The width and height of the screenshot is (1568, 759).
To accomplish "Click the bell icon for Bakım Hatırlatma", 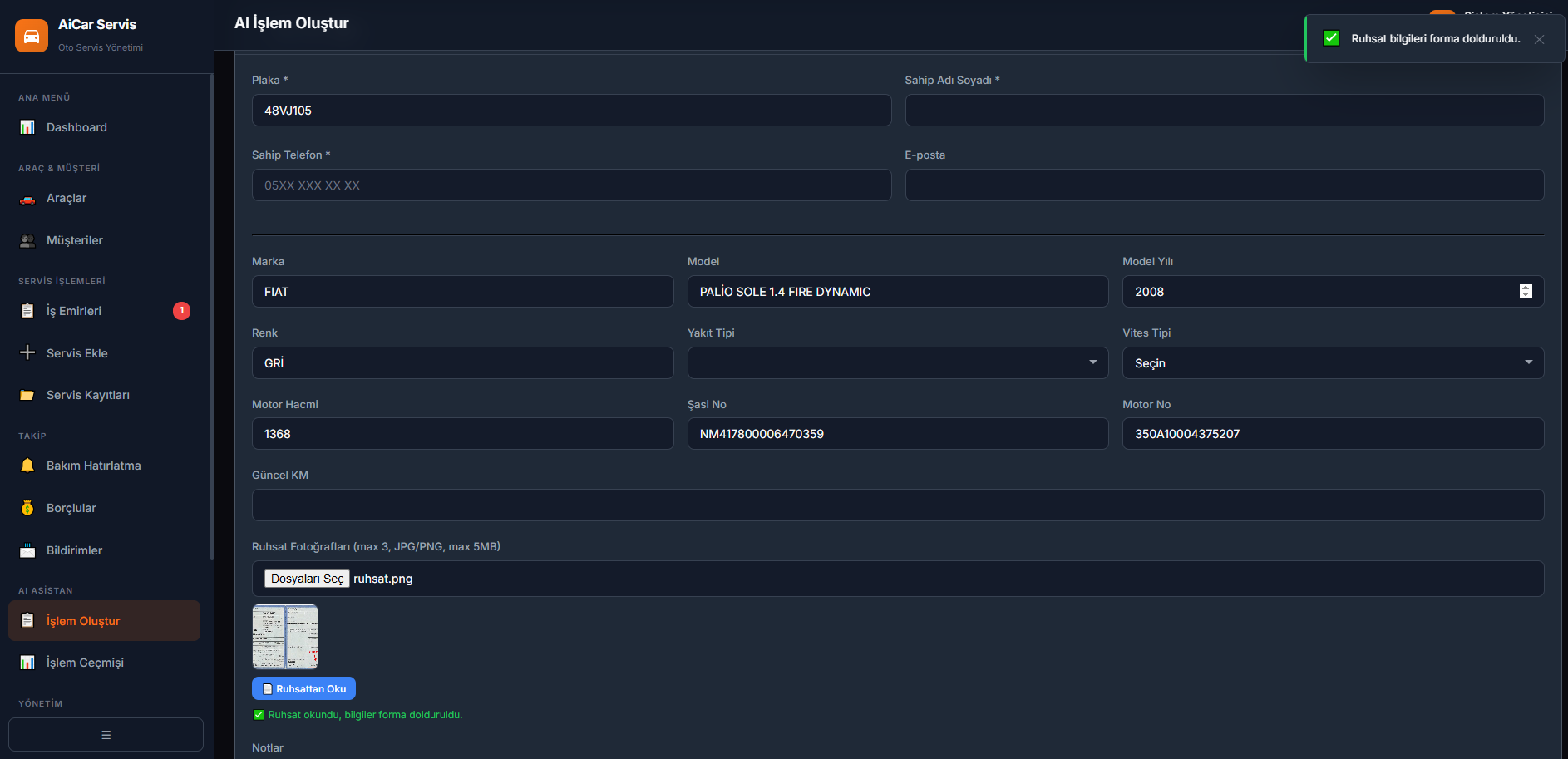I will point(27,466).
